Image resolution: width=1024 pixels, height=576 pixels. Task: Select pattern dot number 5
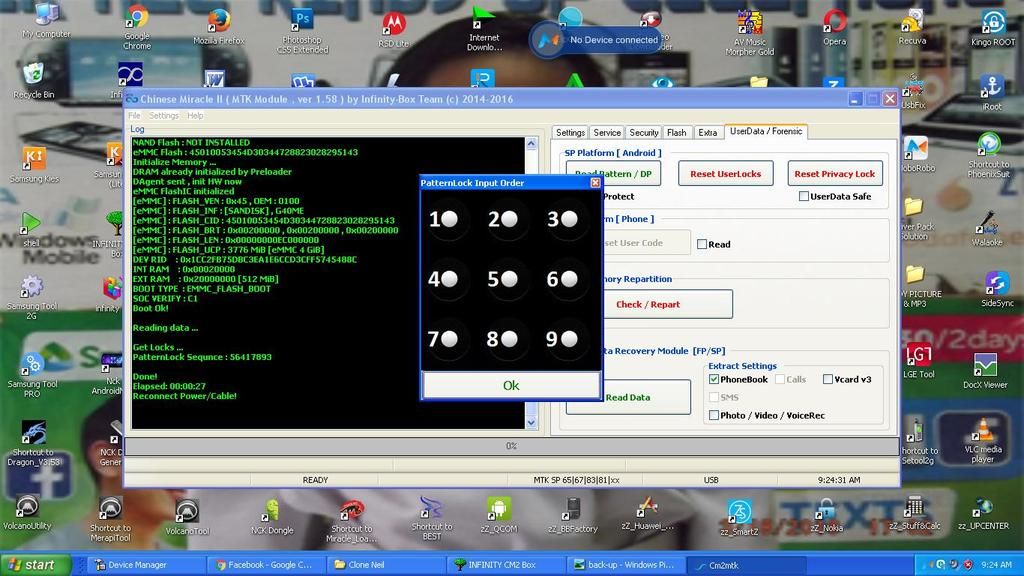(x=509, y=279)
